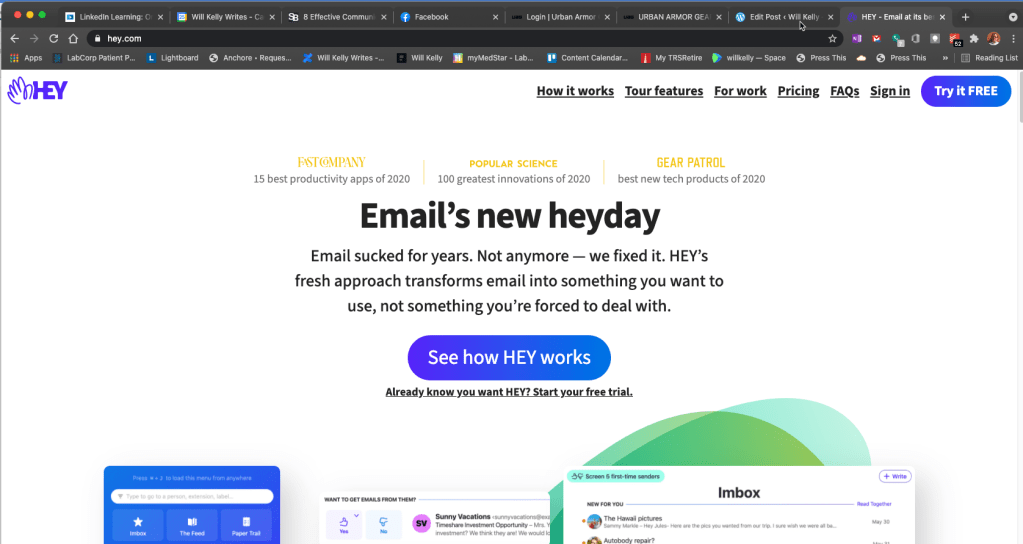
Task: Click the Imbox star tile
Action: [137, 525]
